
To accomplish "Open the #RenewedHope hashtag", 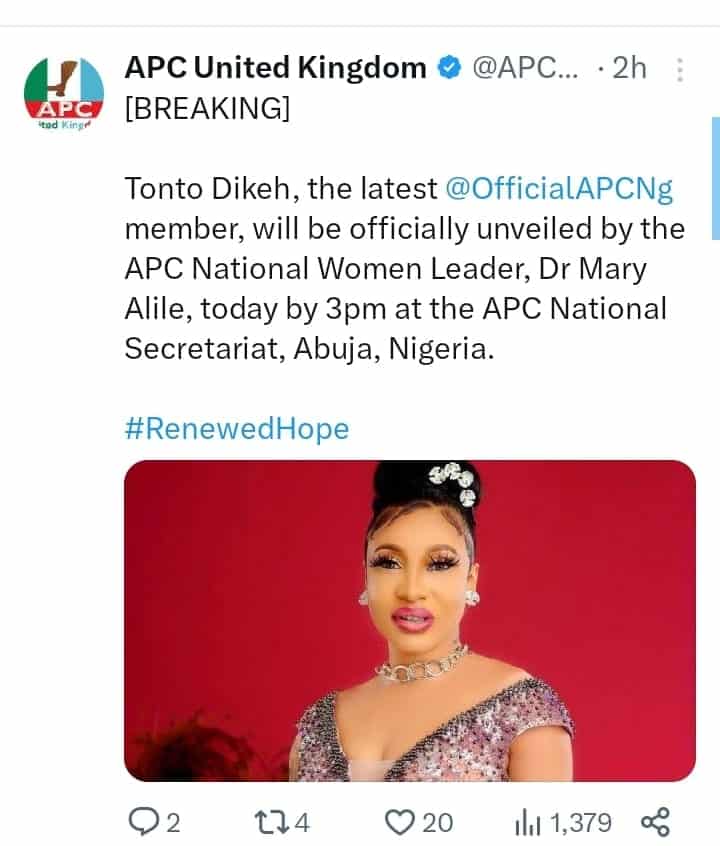I will [x=237, y=428].
